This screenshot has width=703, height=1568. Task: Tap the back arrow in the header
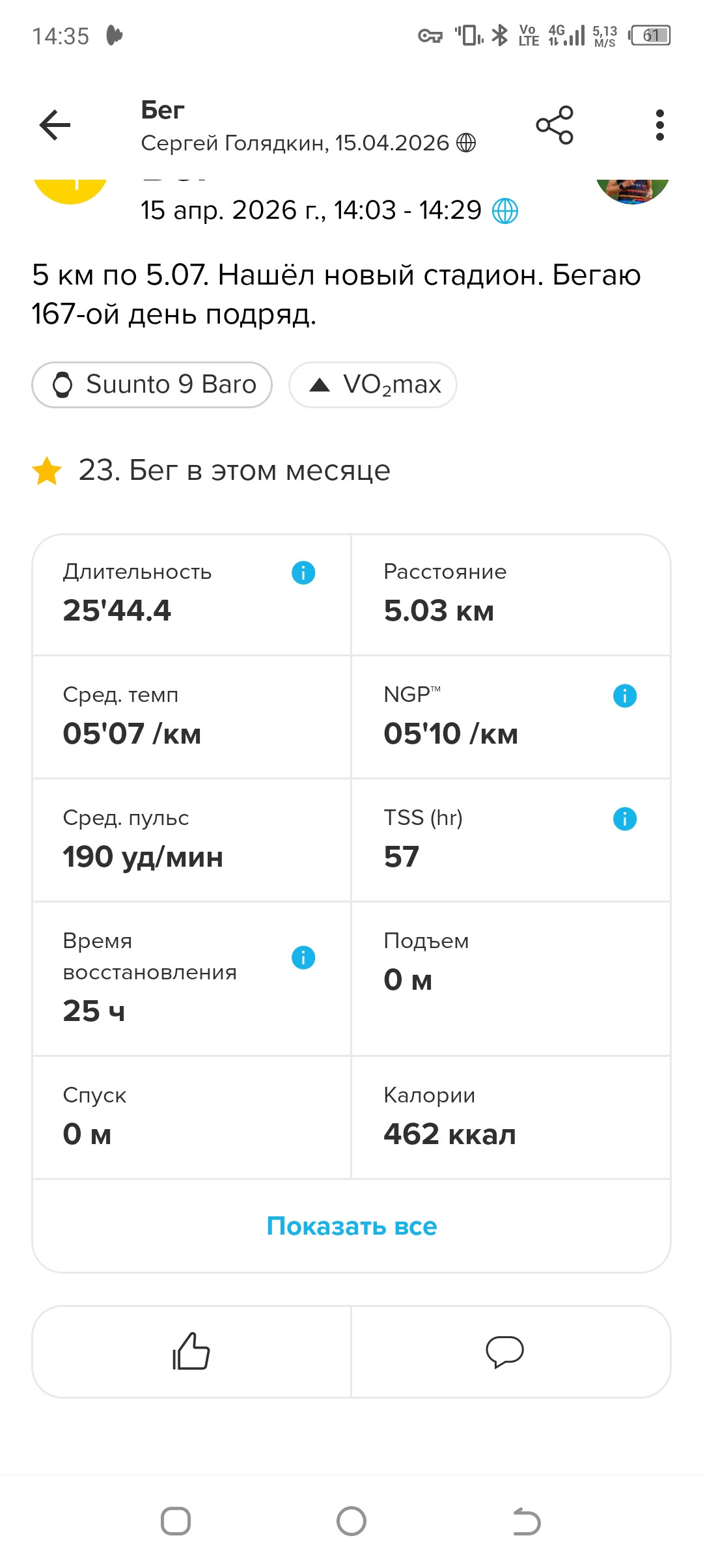click(x=55, y=125)
